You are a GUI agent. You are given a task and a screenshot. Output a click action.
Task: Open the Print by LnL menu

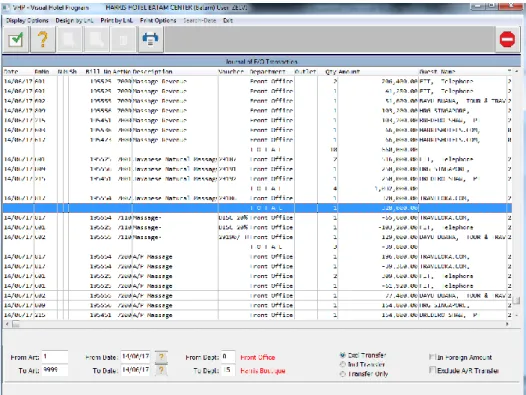pyautogui.click(x=117, y=20)
